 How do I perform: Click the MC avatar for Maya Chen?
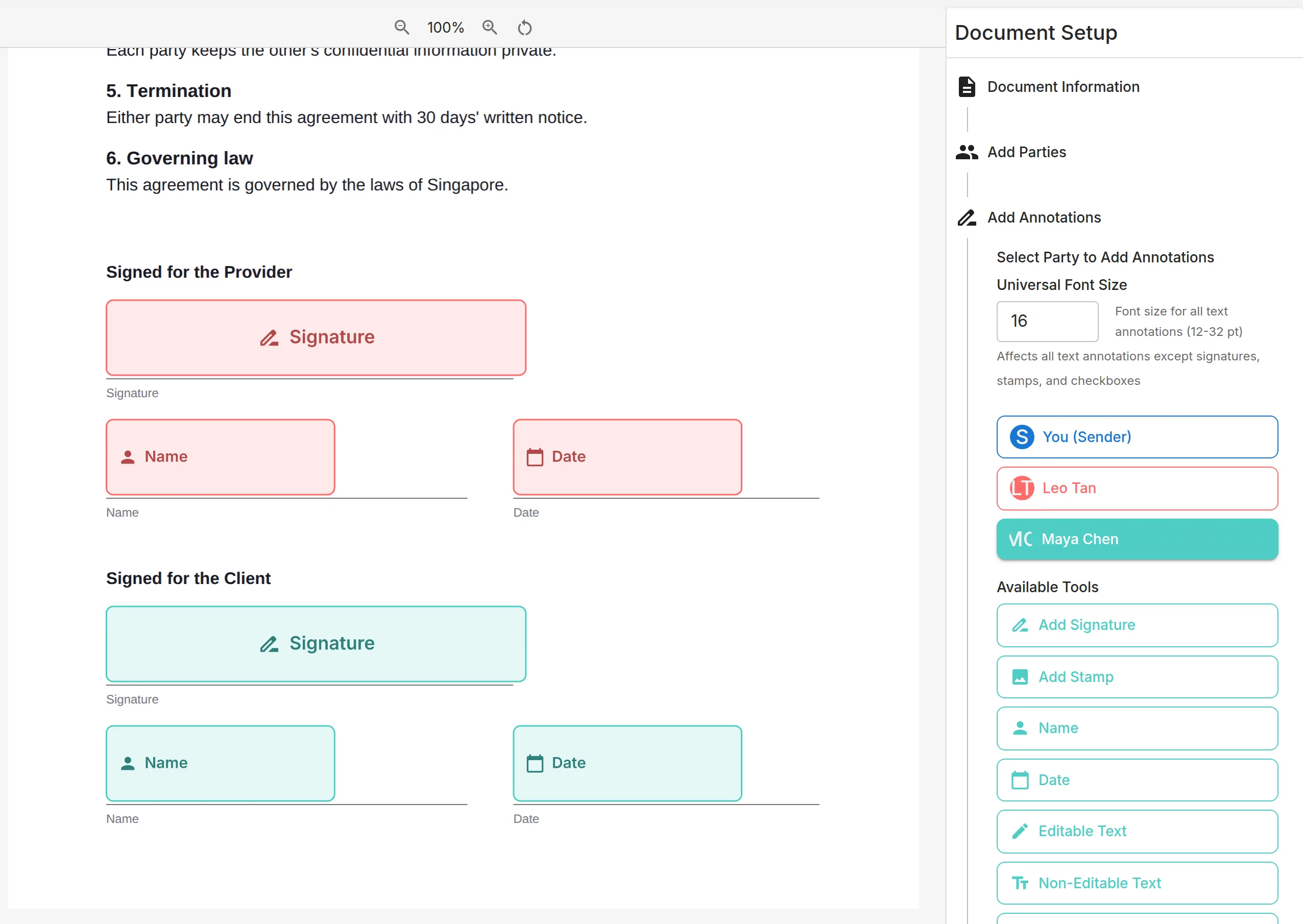[x=1020, y=539]
